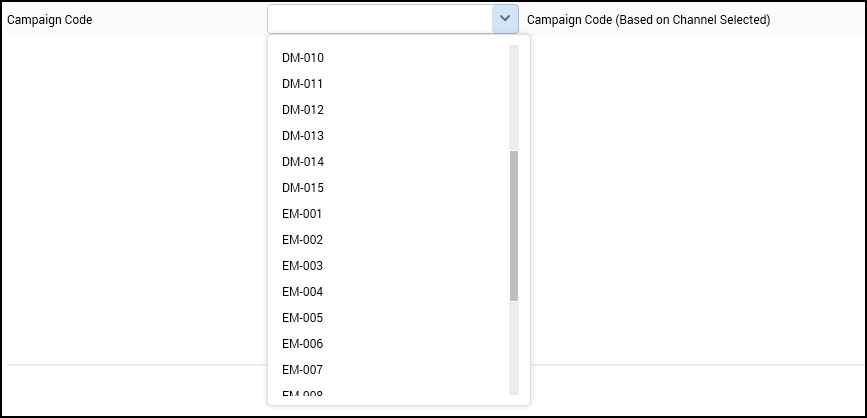Pick DM-012 campaign code
The image size is (867, 418).
pos(303,110)
